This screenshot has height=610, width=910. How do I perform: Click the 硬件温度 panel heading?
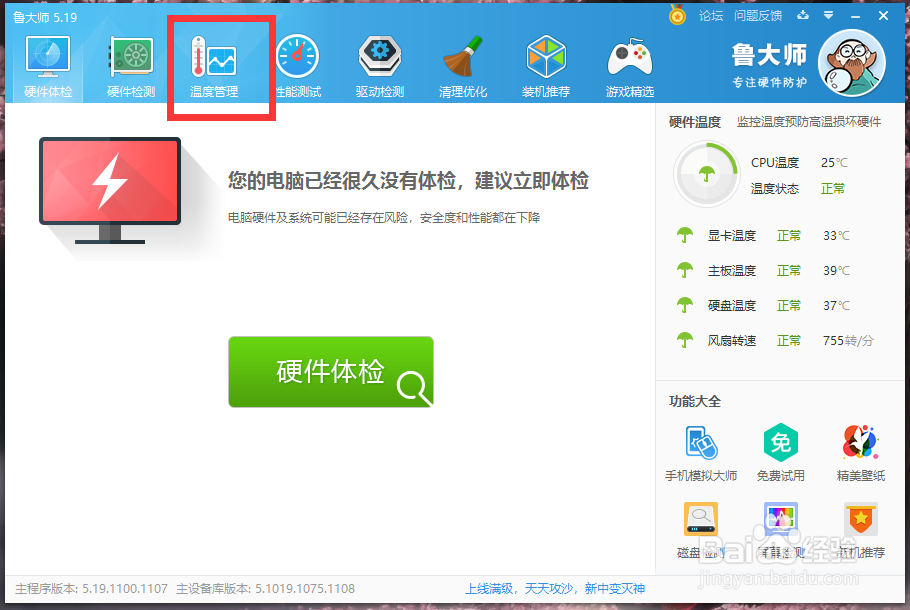click(x=695, y=122)
